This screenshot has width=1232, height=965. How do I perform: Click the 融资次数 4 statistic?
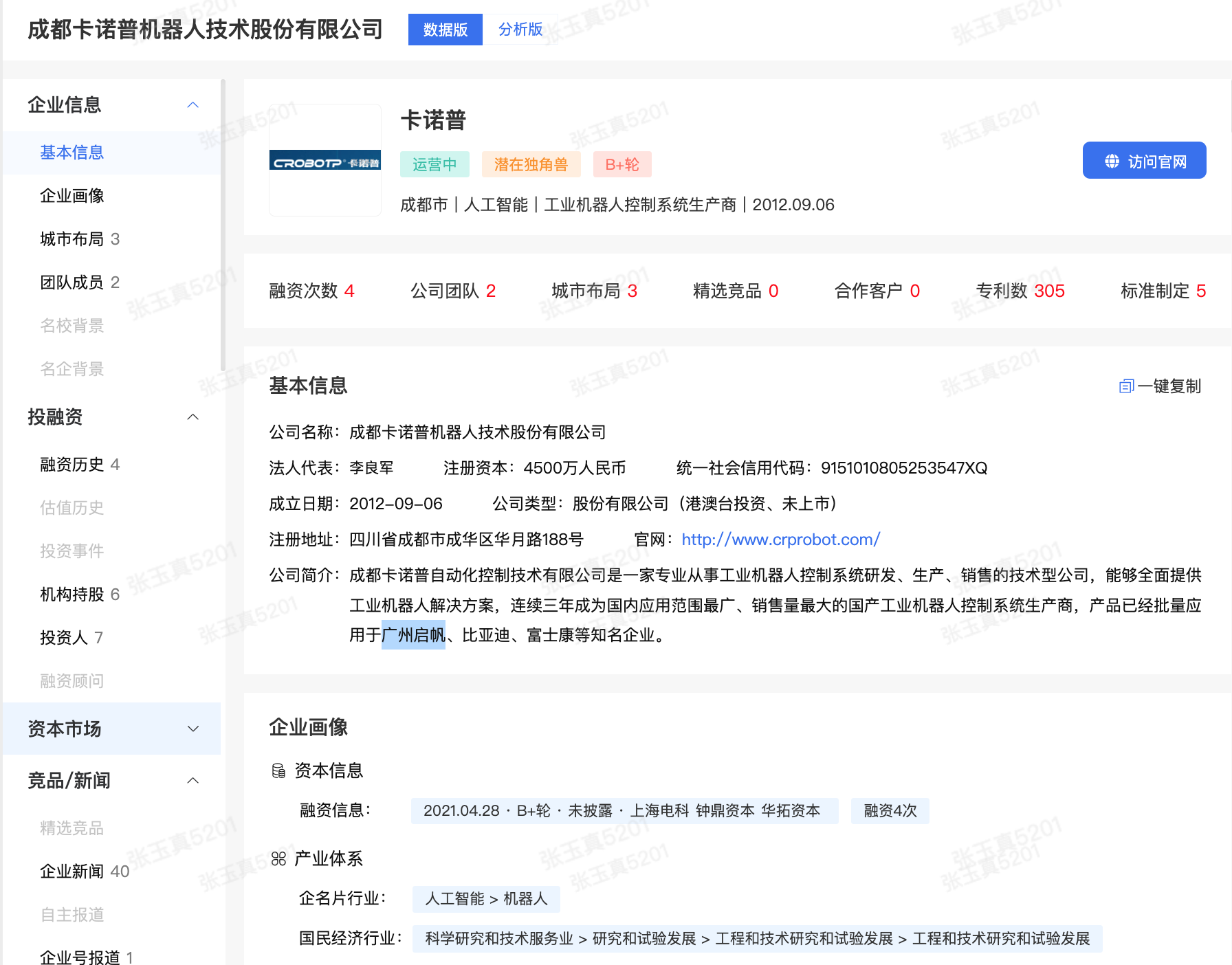click(311, 291)
